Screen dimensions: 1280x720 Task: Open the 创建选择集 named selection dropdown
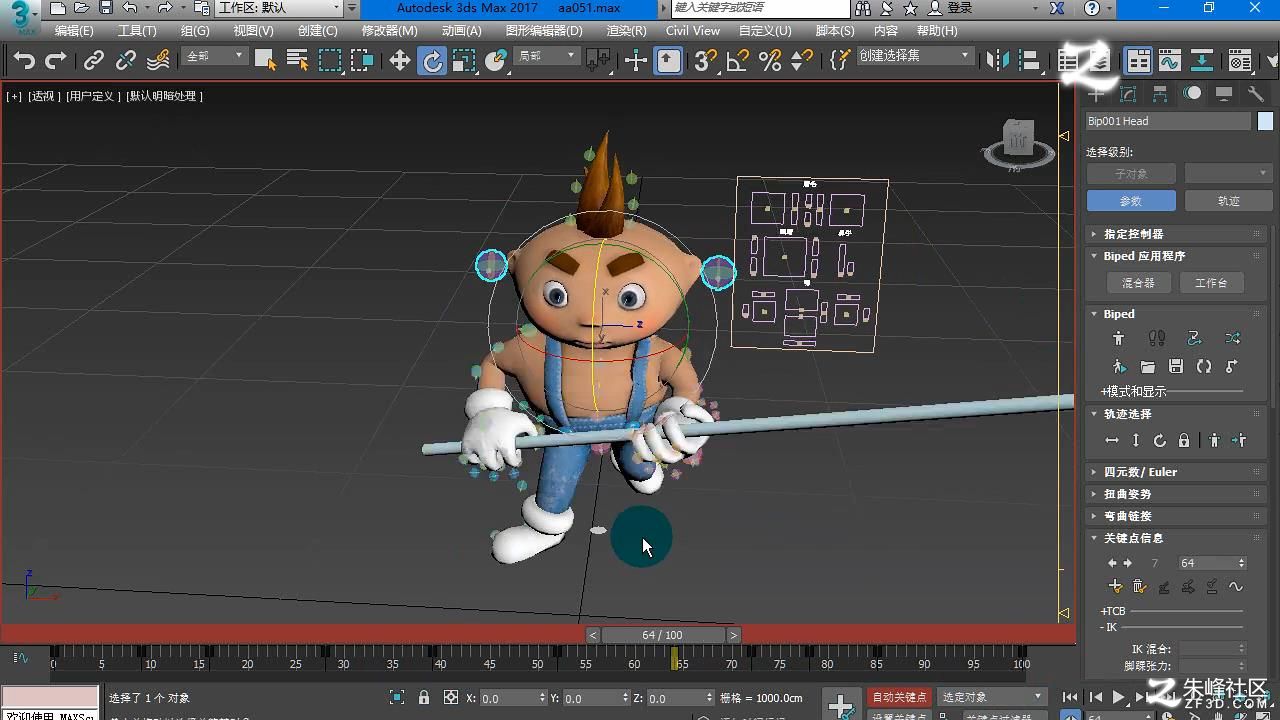tap(915, 57)
